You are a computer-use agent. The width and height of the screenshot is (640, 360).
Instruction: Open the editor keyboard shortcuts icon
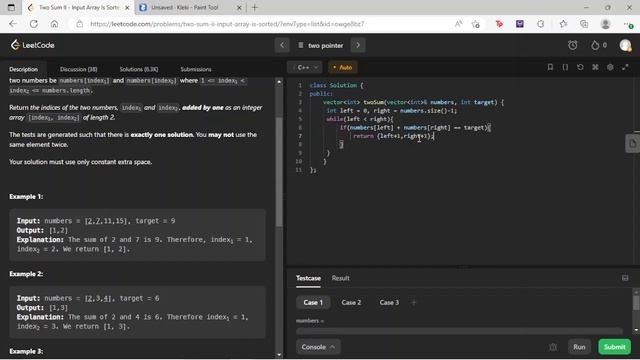(x=595, y=67)
